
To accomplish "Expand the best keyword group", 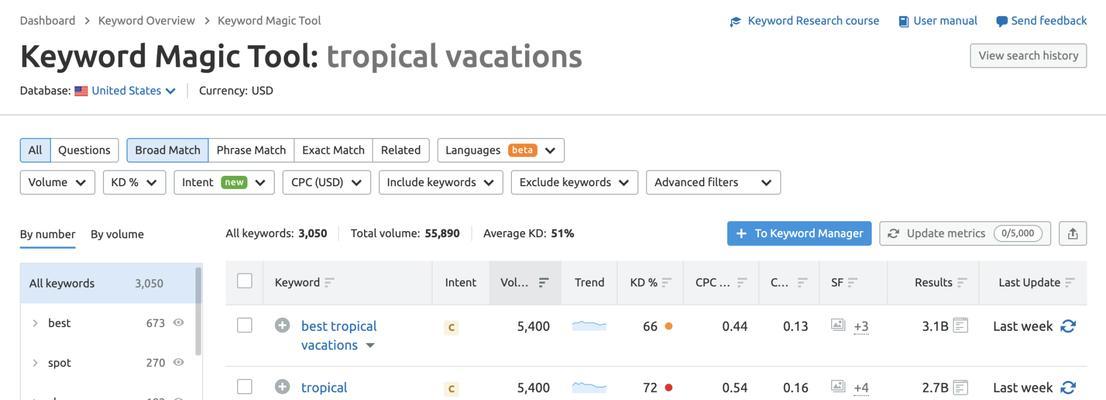I will click(x=35, y=323).
